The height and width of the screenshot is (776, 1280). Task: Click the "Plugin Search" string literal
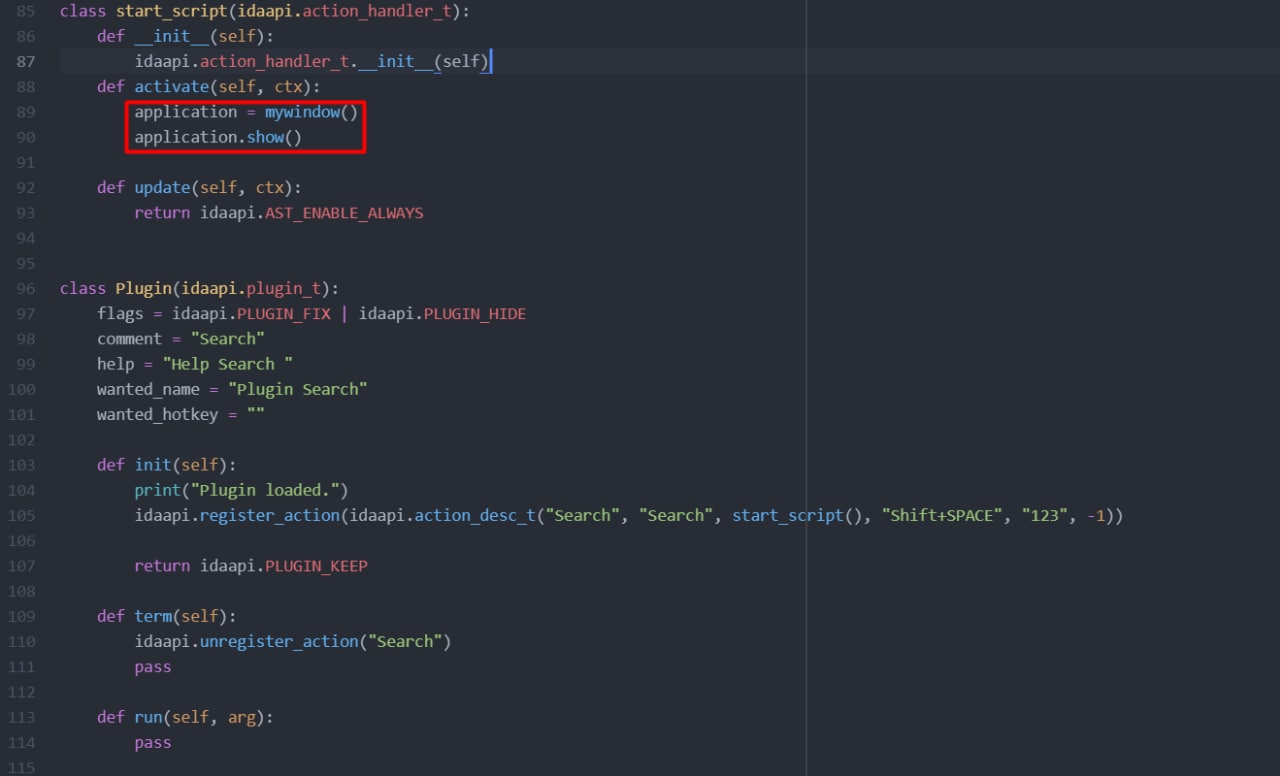pos(297,389)
